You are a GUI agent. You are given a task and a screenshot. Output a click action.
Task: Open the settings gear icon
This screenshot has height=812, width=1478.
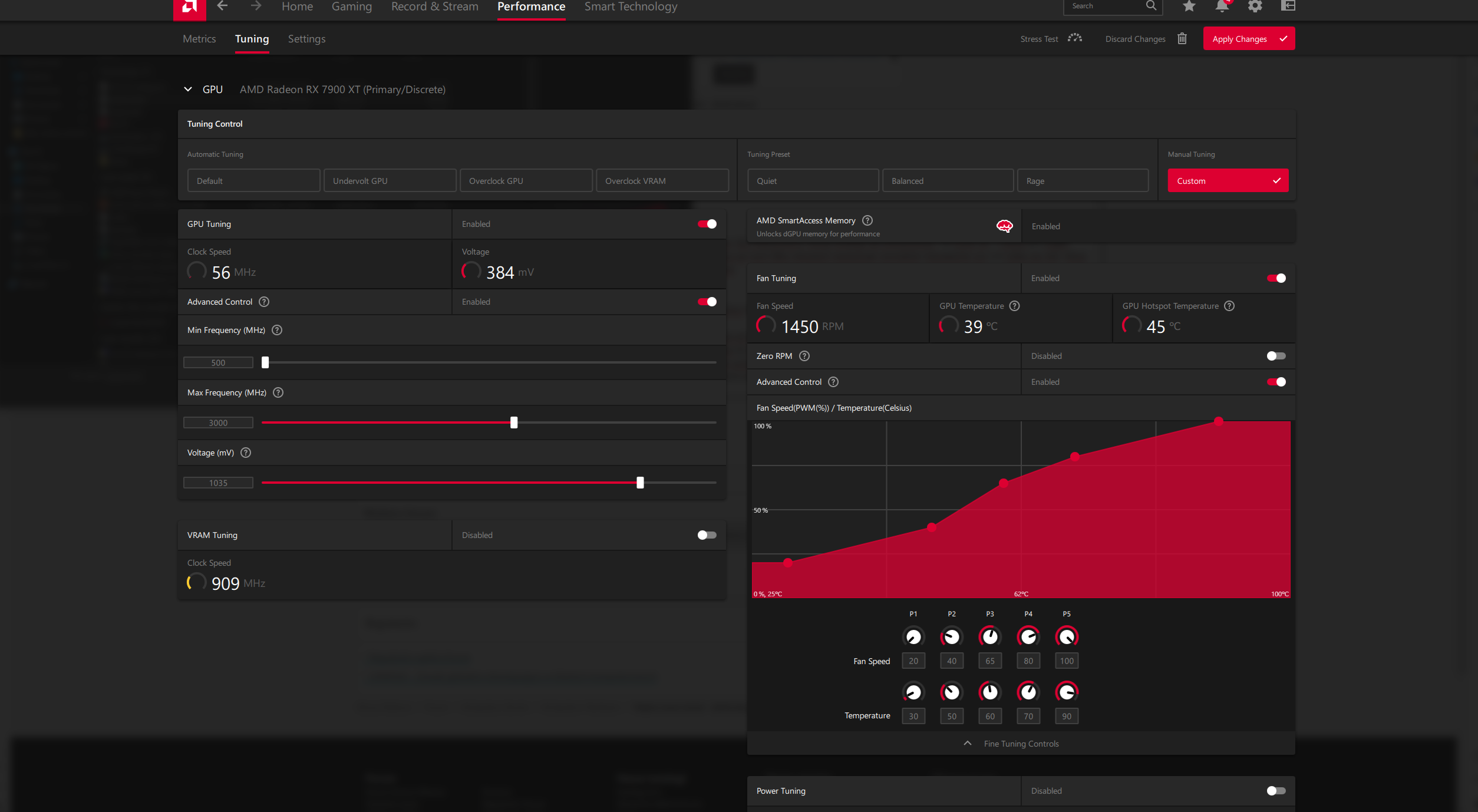[1255, 6]
